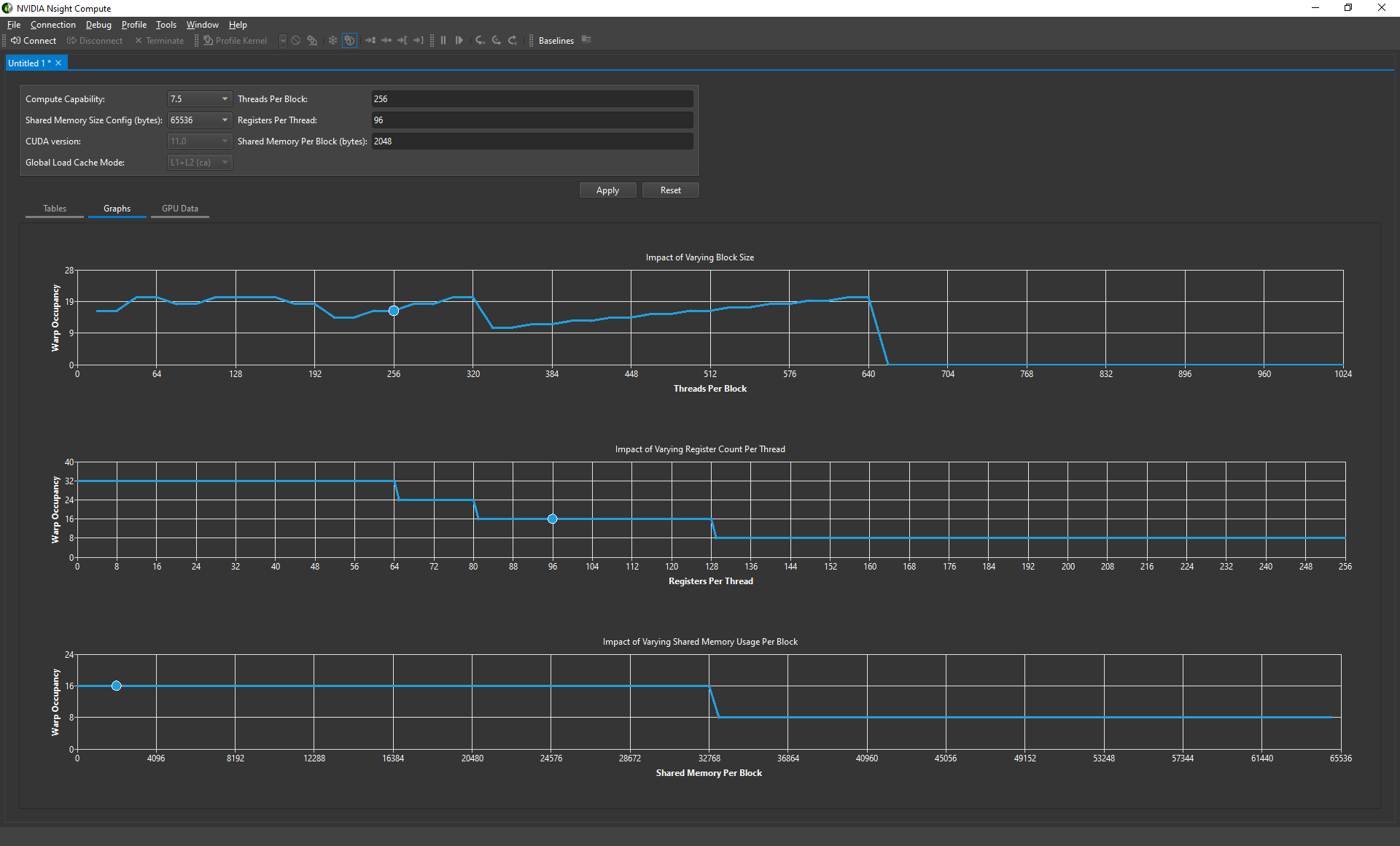Screen dimensions: 1400x846
Task: Expand the small toolbar dropdown after Profile Kernel
Action: pos(283,40)
